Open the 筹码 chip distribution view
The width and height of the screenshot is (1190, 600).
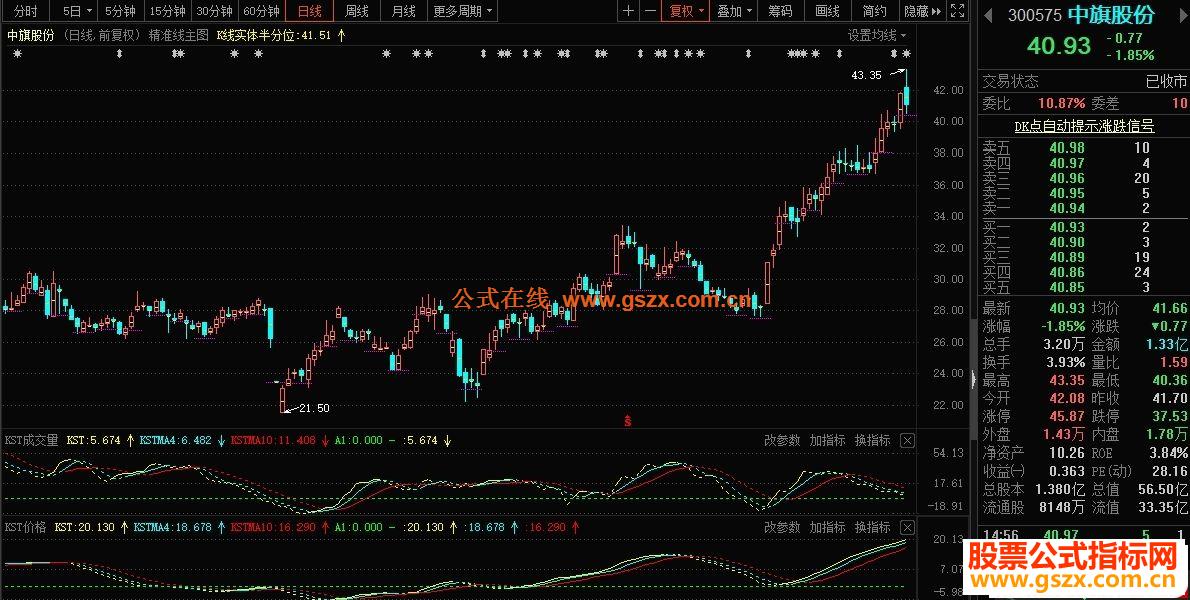779,12
